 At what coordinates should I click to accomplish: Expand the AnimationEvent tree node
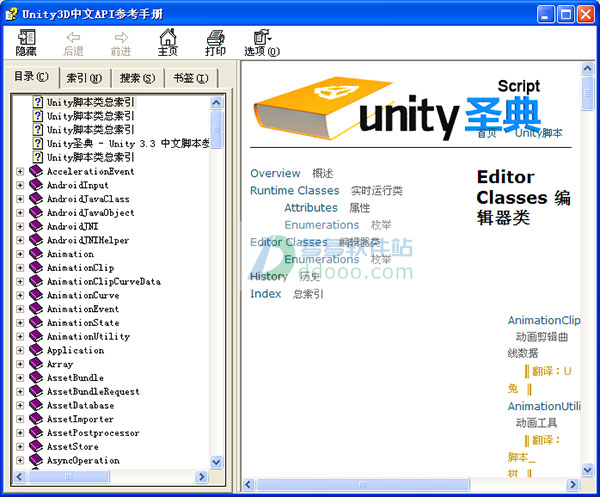click(x=20, y=309)
